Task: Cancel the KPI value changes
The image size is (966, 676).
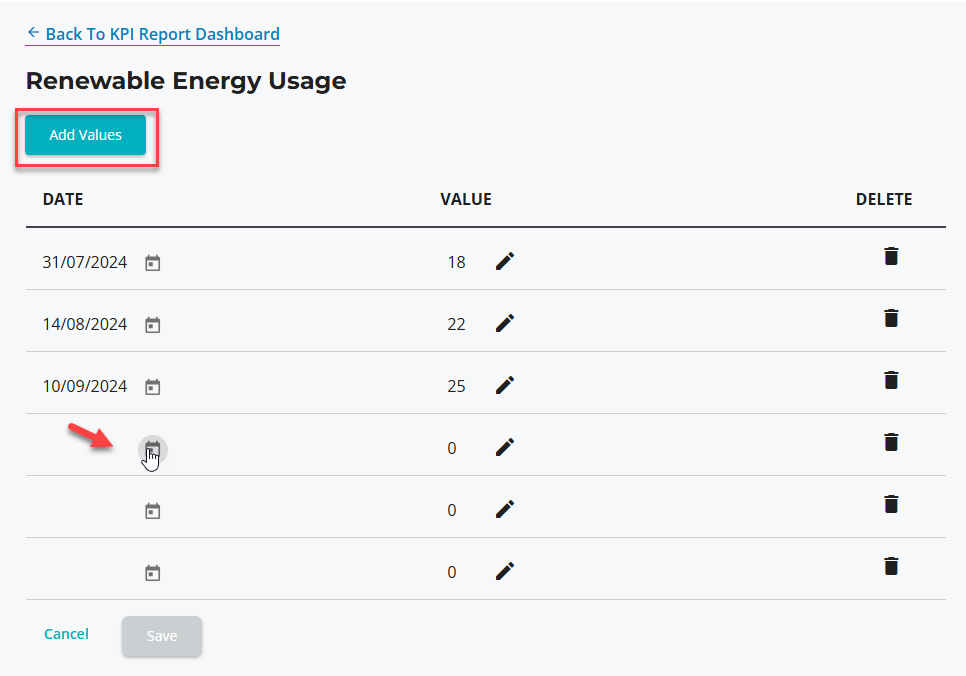Action: [67, 634]
